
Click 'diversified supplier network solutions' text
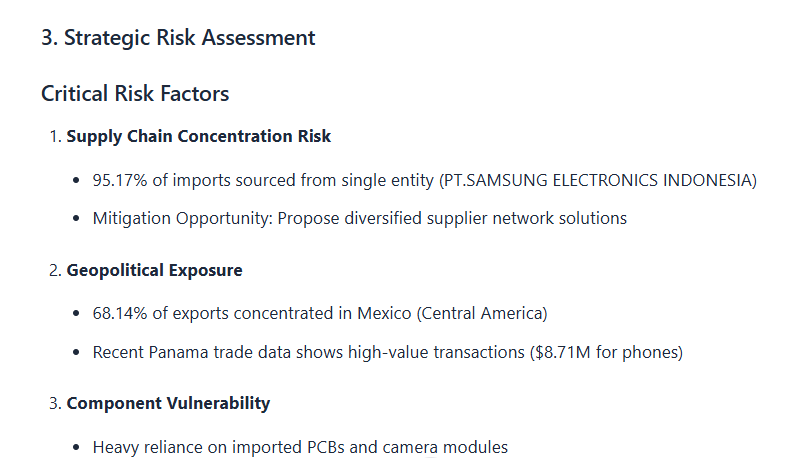485,218
